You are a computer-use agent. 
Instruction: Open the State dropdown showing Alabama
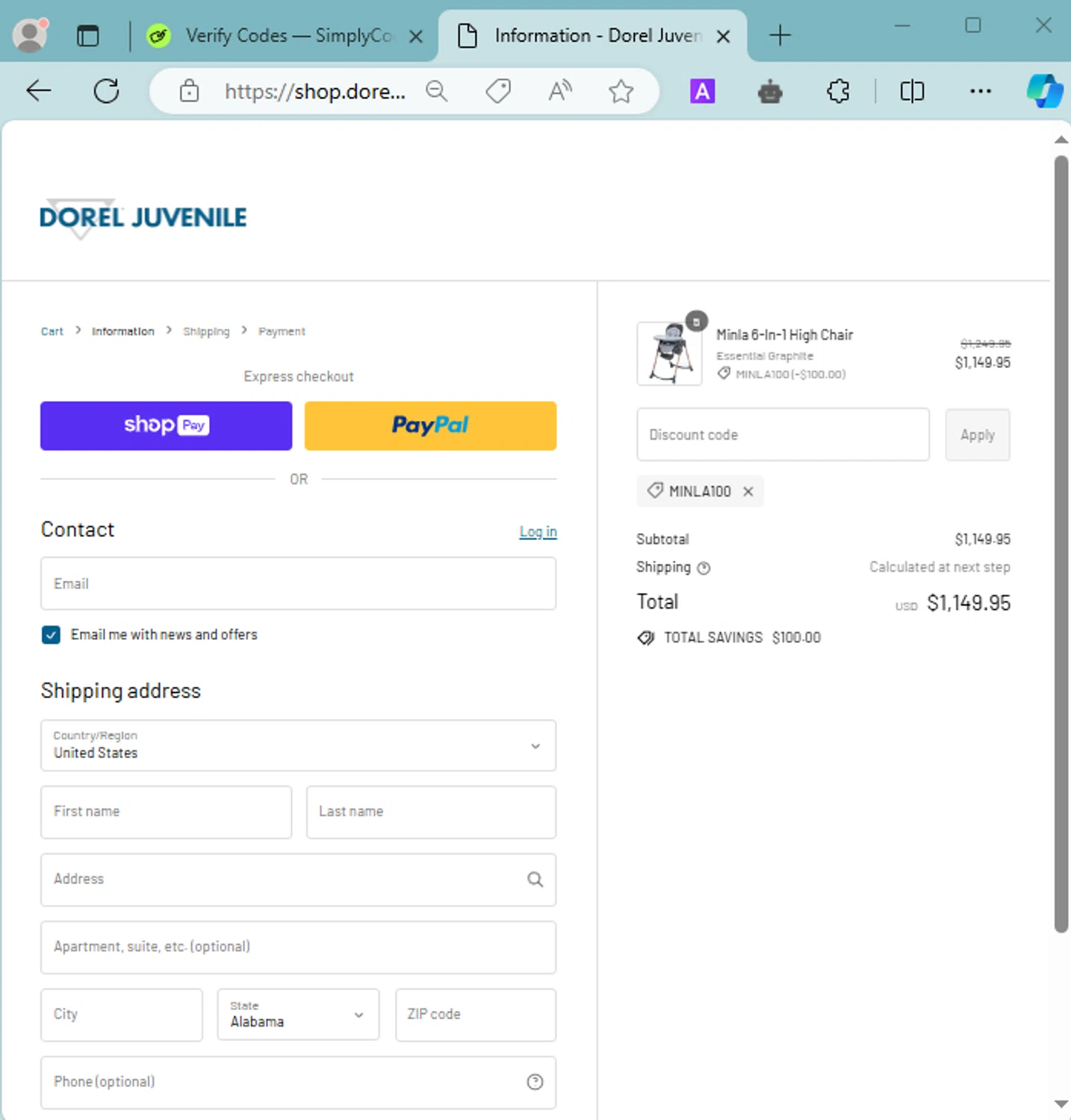pos(298,1015)
